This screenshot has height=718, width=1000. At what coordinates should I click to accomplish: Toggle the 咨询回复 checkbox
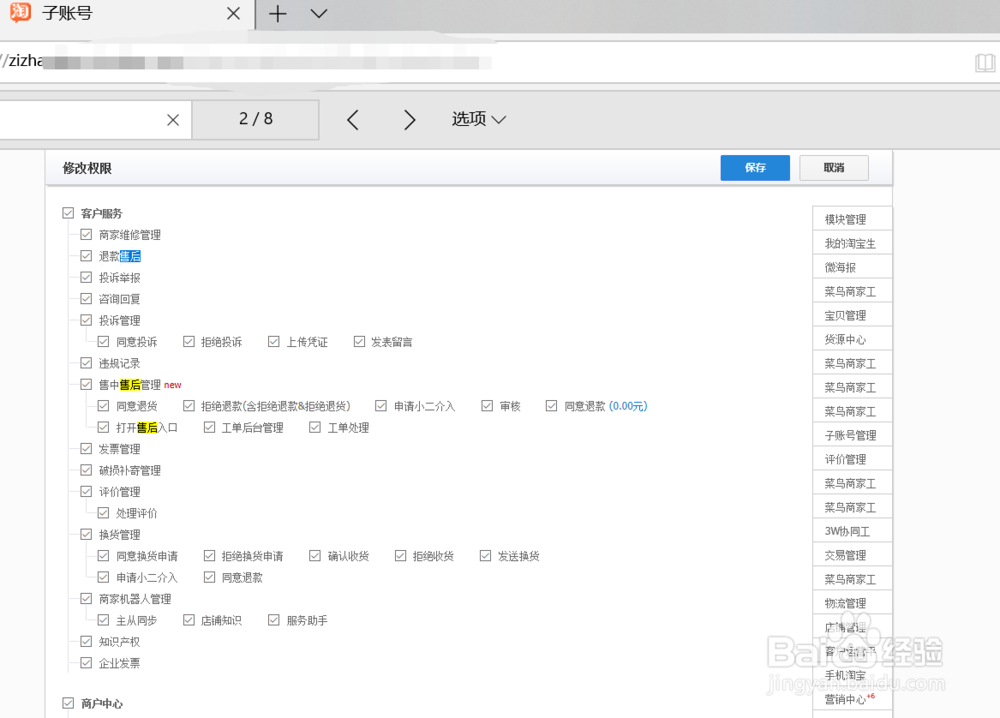(x=86, y=298)
